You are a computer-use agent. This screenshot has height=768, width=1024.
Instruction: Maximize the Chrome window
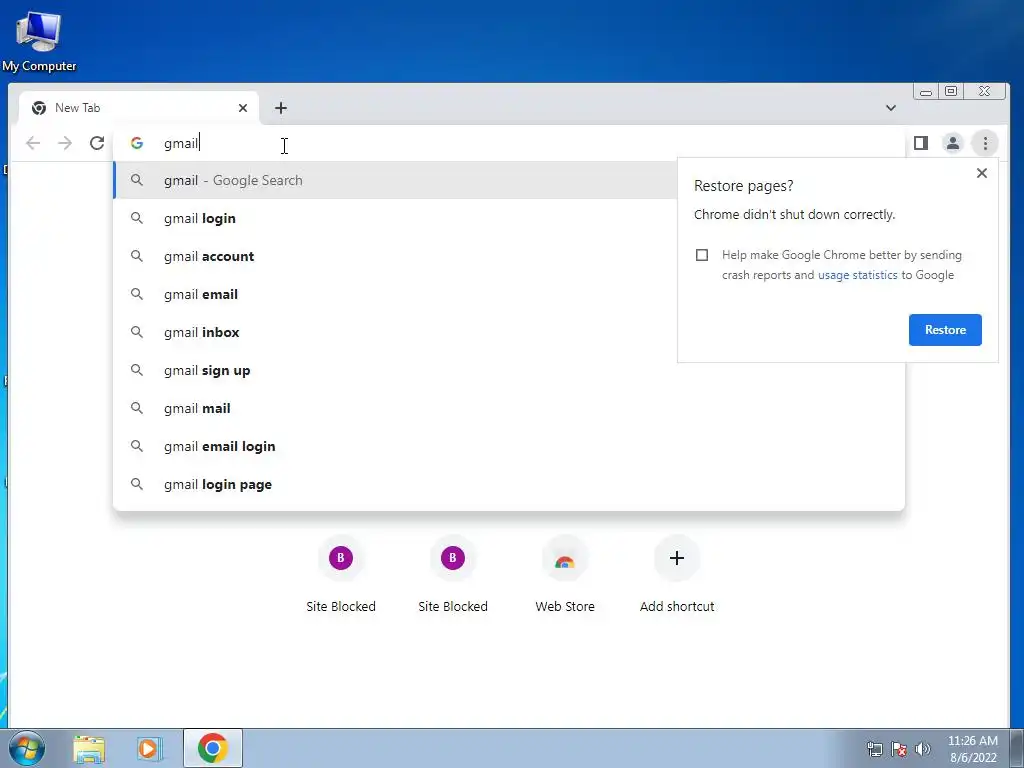click(x=952, y=91)
